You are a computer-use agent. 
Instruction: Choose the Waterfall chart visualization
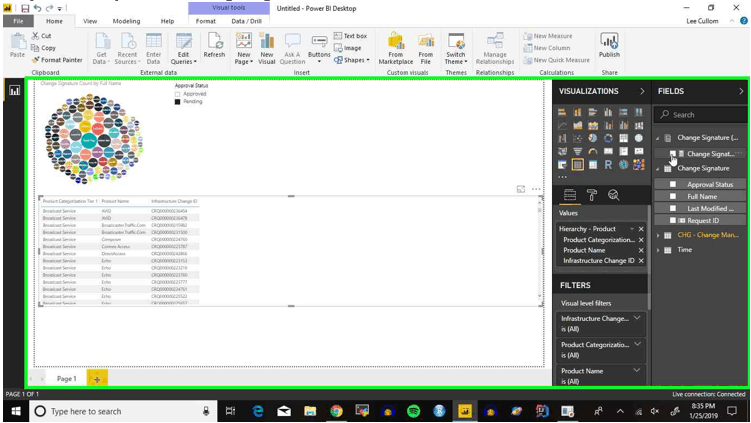562,138
